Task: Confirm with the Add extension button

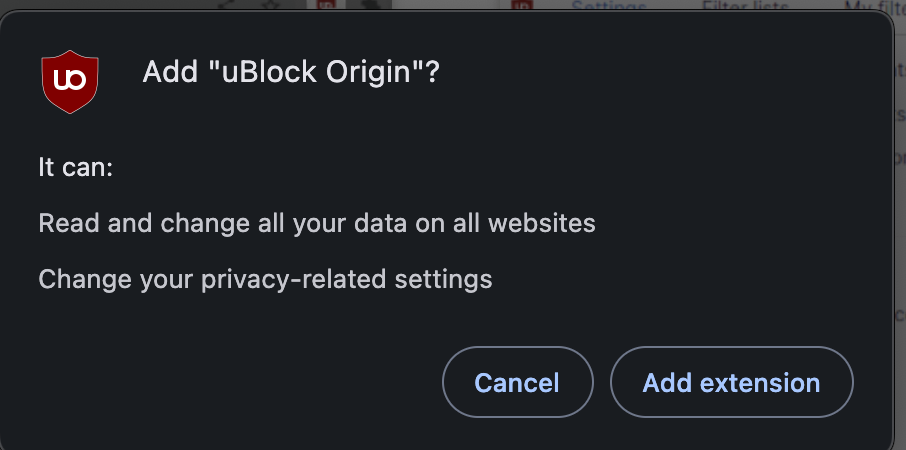Action: pyautogui.click(x=731, y=382)
